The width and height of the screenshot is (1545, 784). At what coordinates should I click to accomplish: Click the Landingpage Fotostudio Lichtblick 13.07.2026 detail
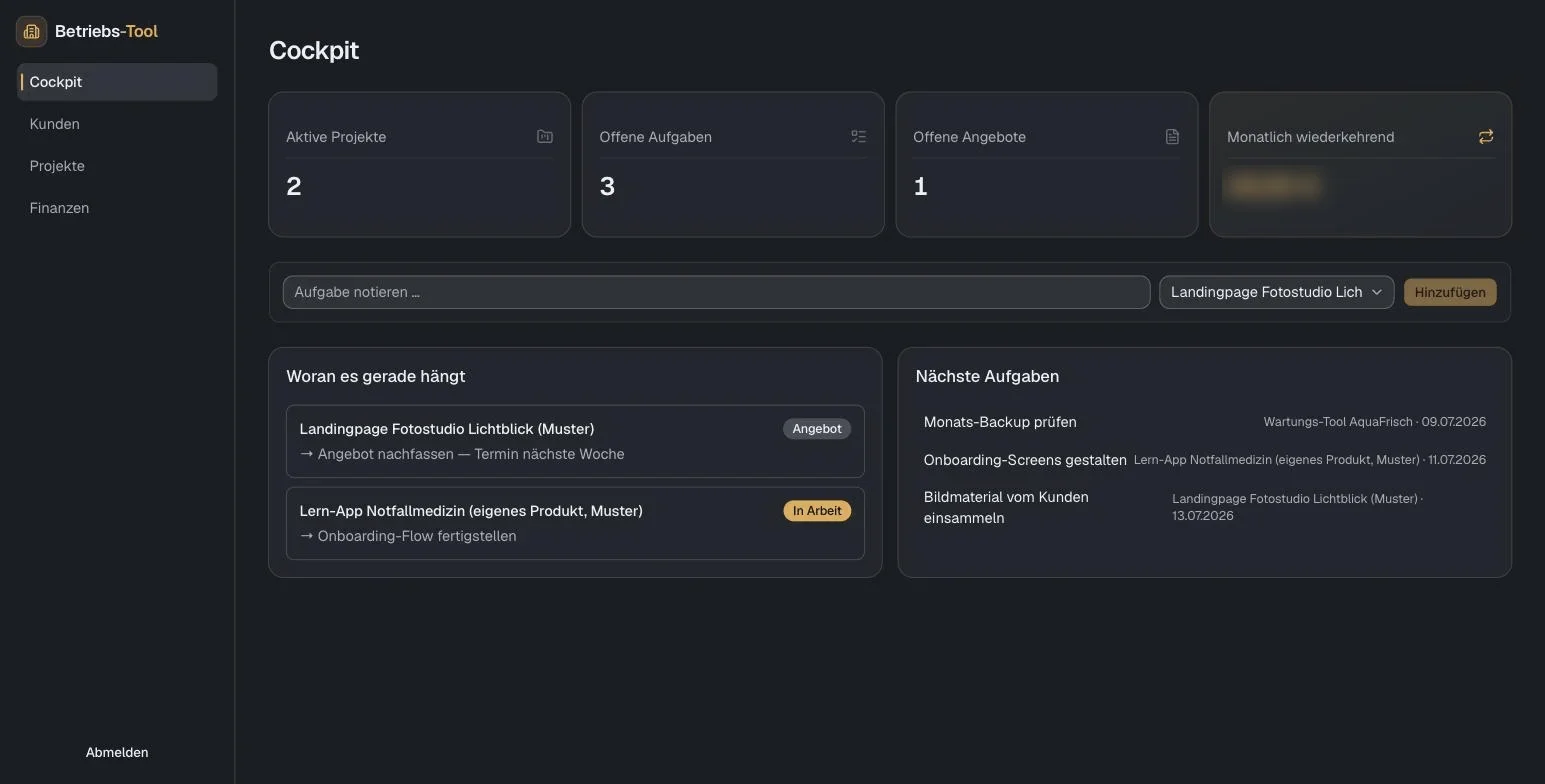(x=1297, y=507)
